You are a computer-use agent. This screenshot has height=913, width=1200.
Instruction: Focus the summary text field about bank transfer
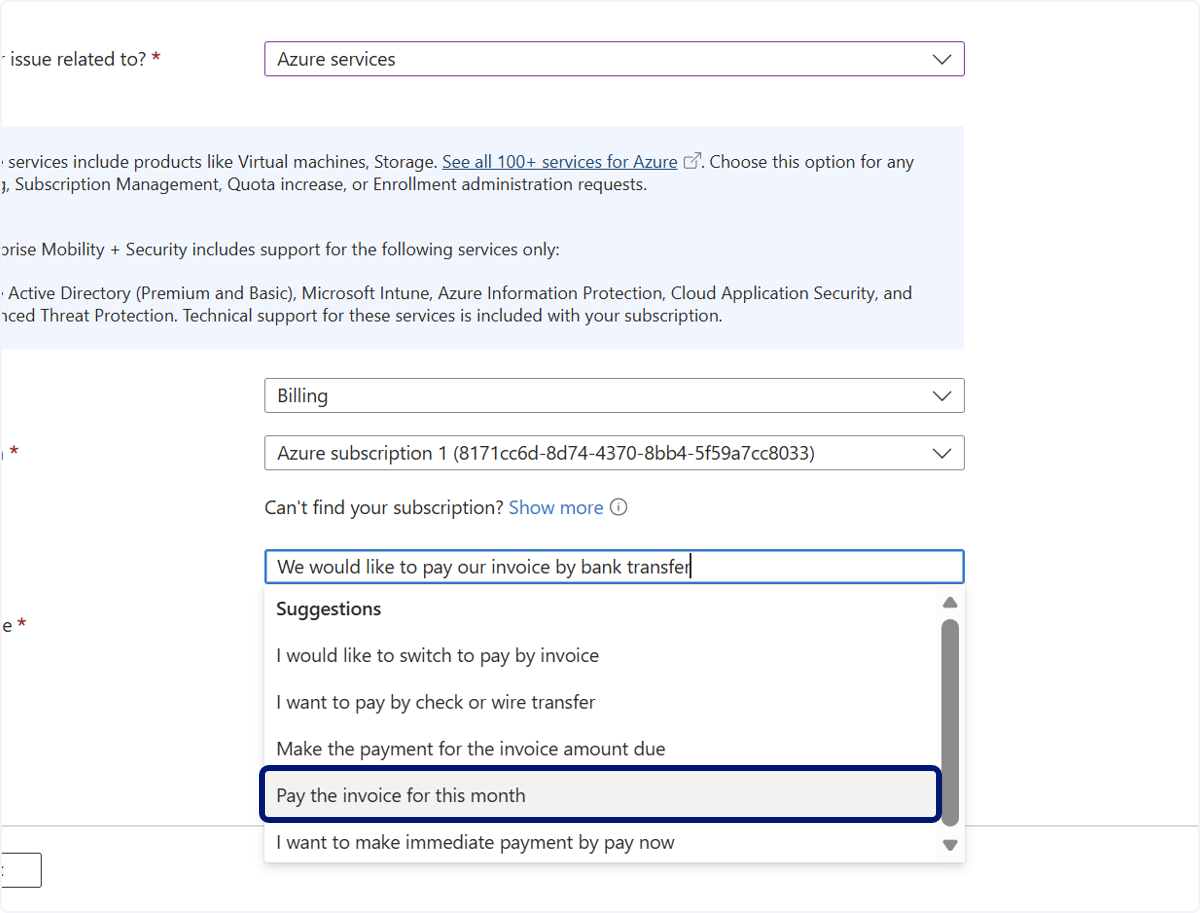(x=614, y=567)
